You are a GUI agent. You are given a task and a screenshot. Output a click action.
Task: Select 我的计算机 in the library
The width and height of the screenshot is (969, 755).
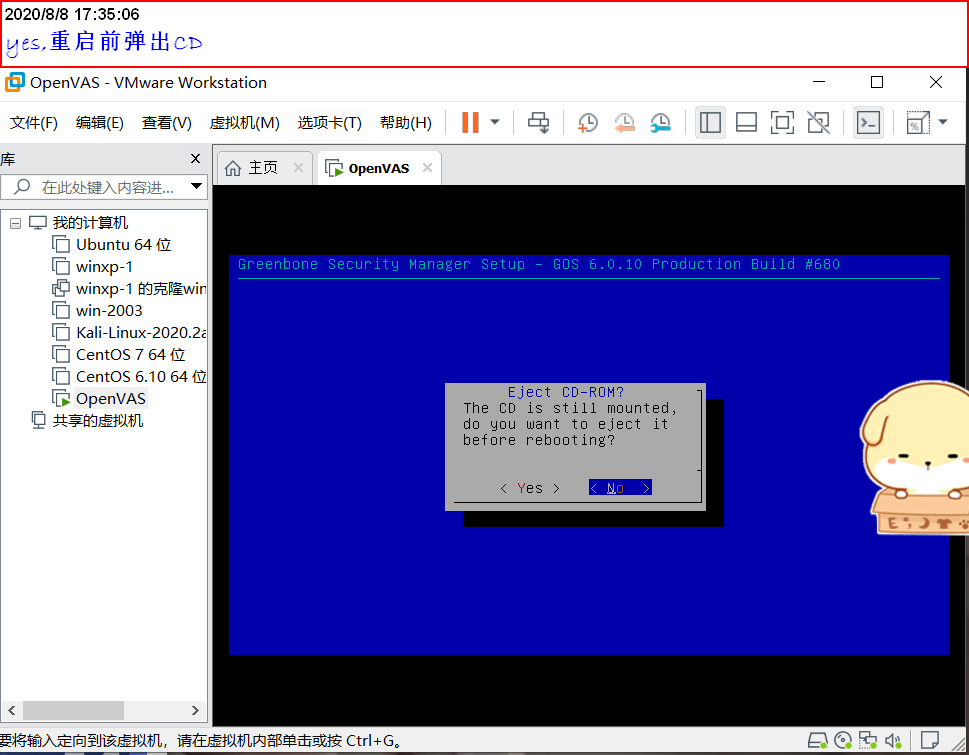coord(90,222)
